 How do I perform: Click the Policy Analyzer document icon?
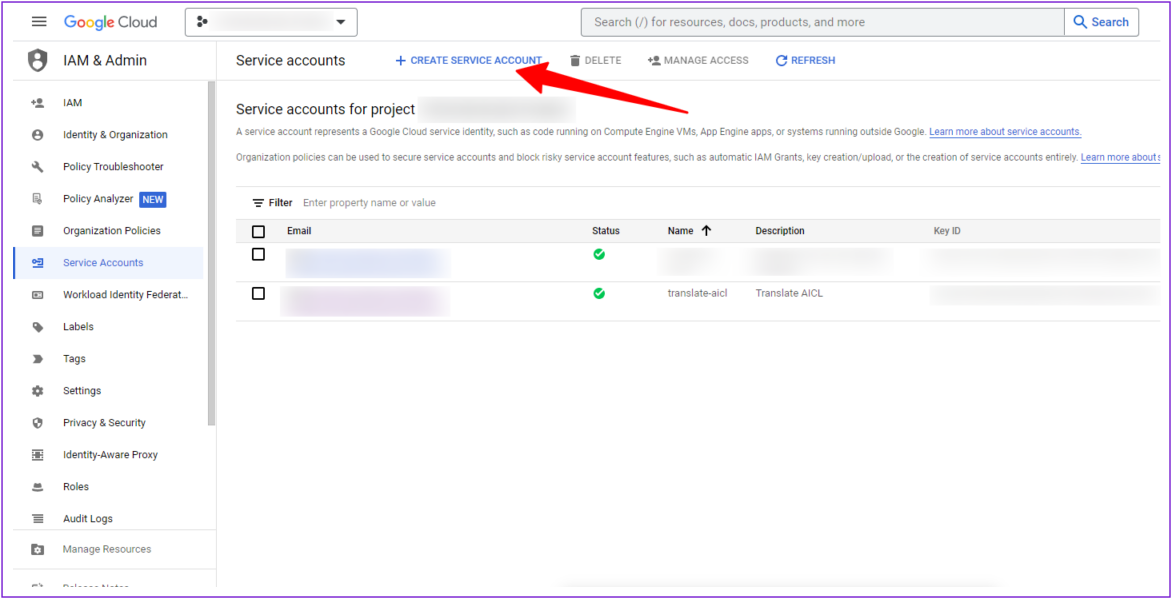click(x=37, y=199)
